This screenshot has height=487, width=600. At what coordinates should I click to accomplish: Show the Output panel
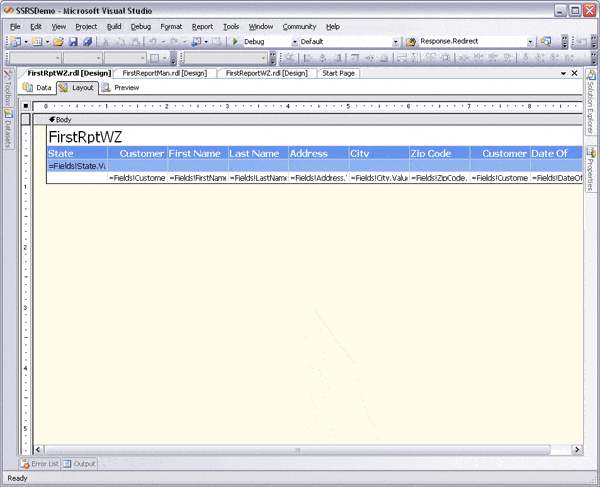82,464
